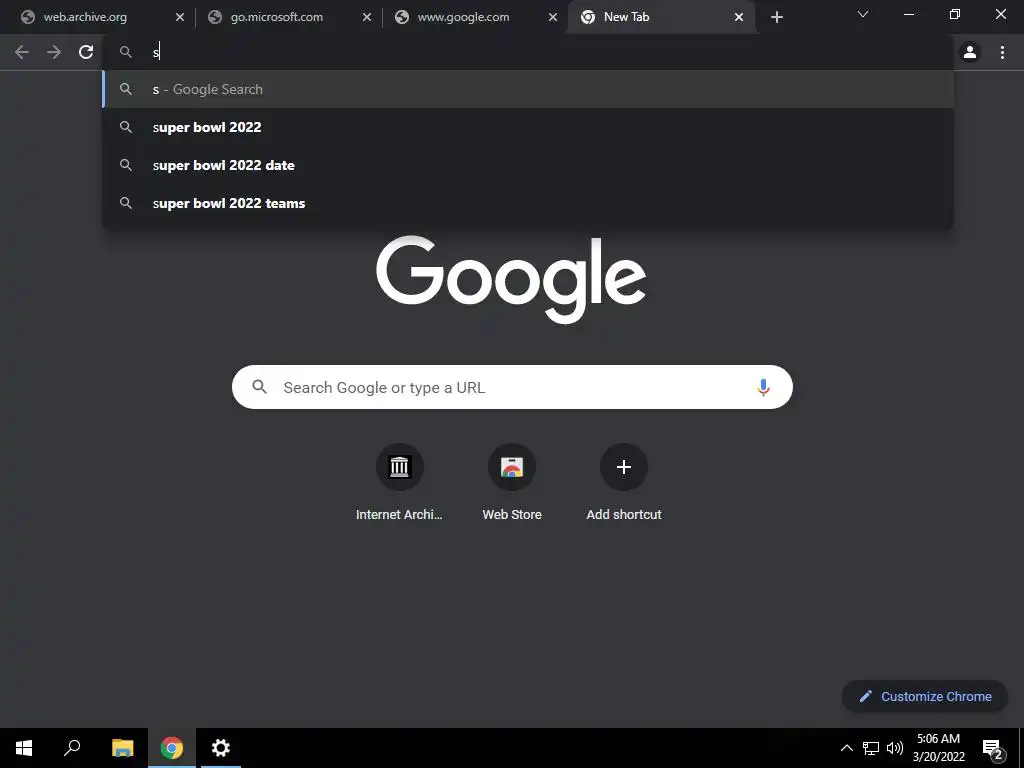The height and width of the screenshot is (768, 1024).
Task: Open Windows taskbar search
Action: coord(72,748)
